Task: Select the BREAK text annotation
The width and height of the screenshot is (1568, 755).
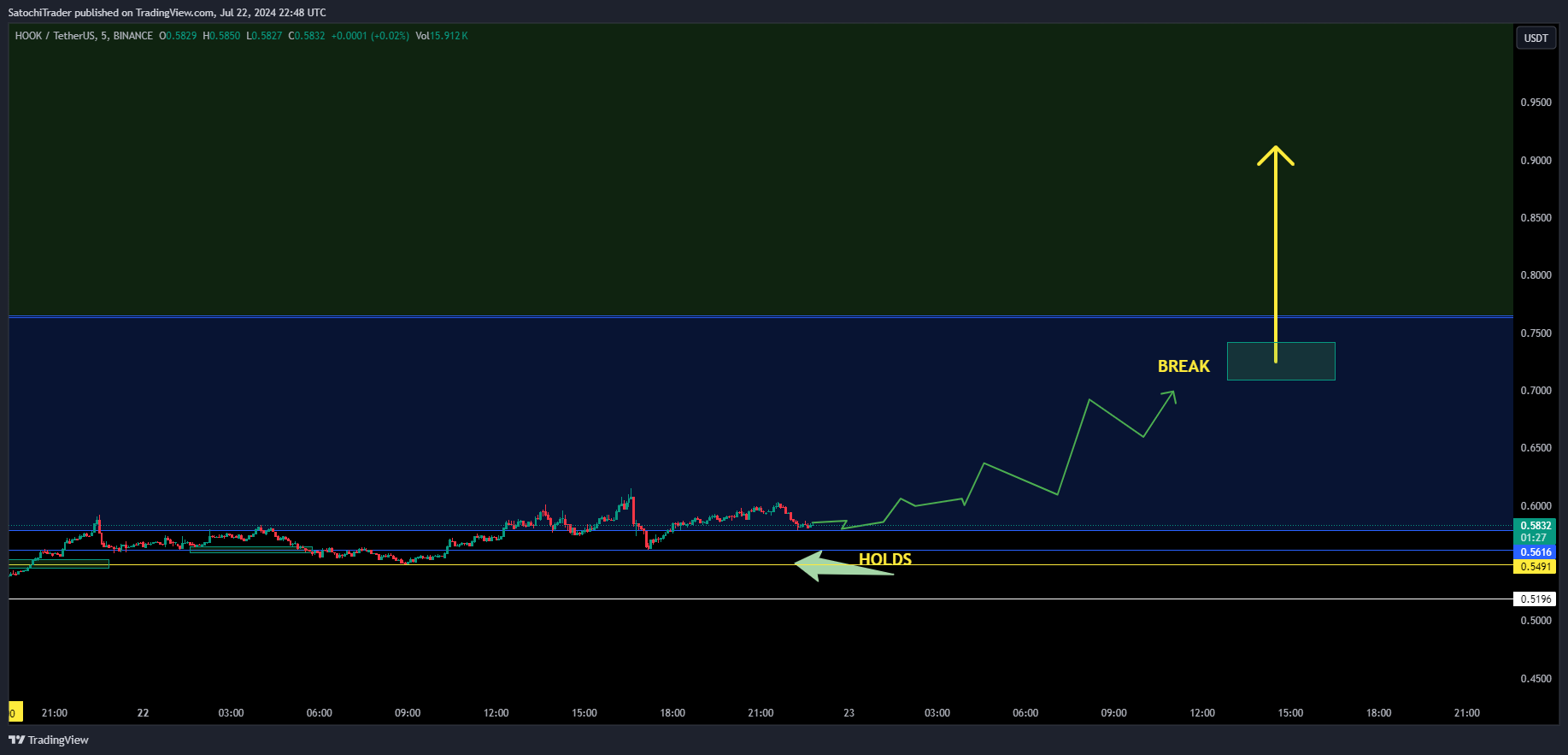Action: (x=1183, y=366)
